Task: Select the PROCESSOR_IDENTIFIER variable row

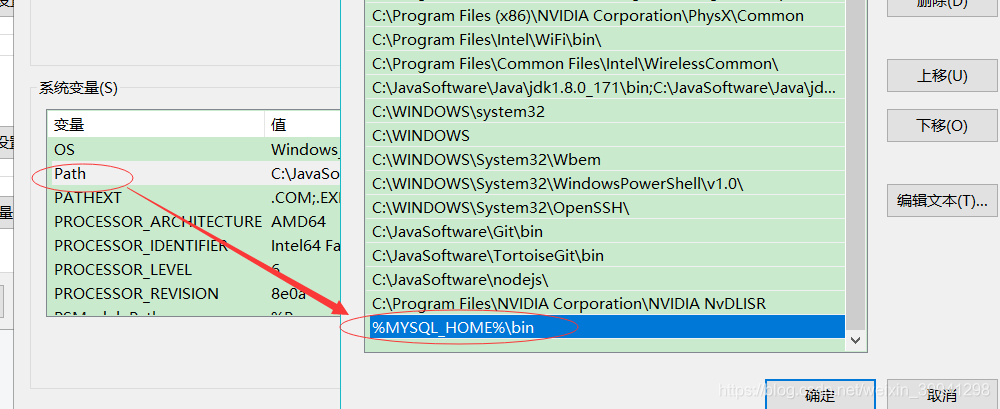Action: tap(194, 246)
